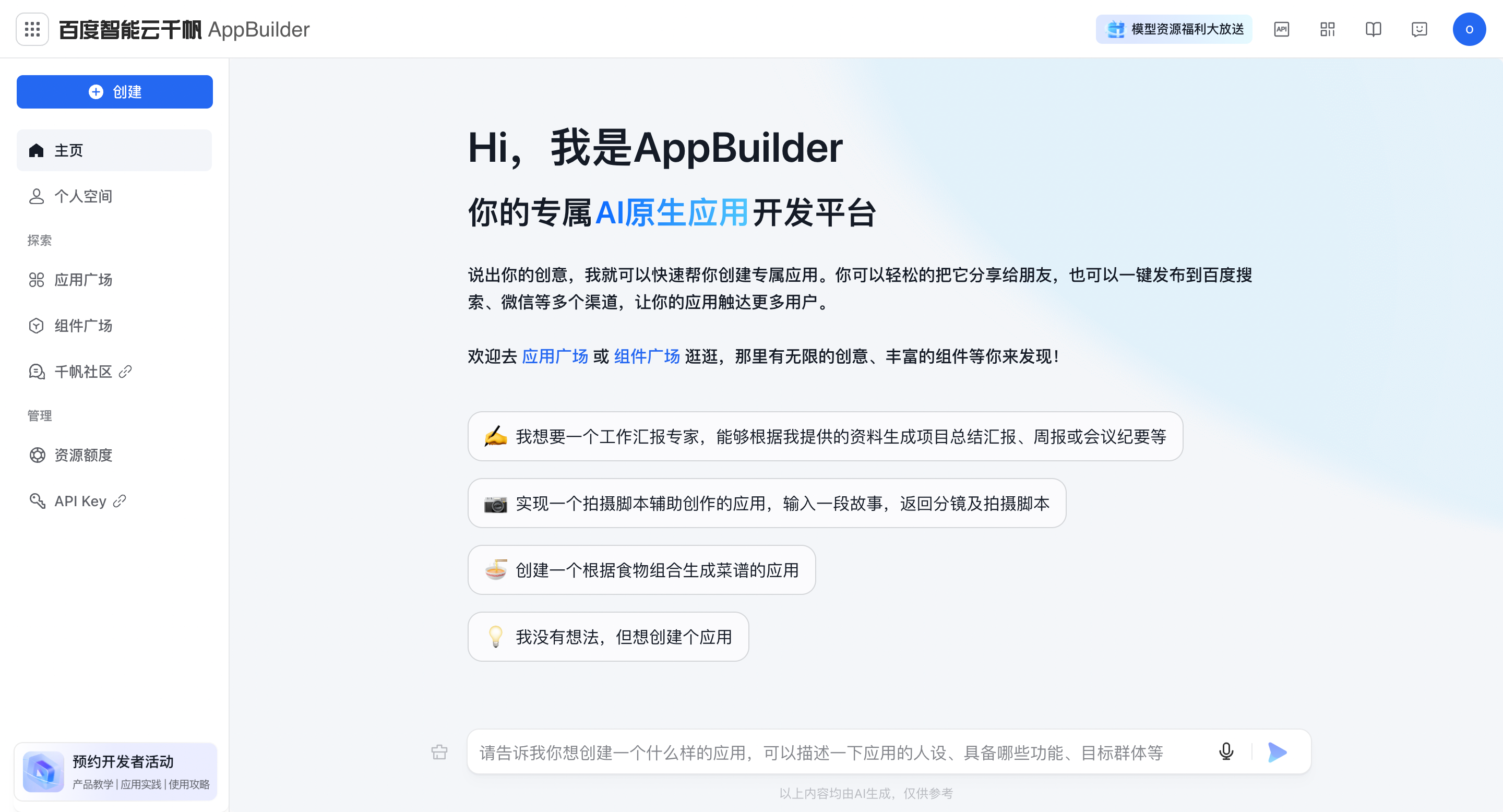Click the 管理 section label
Image resolution: width=1503 pixels, height=812 pixels.
tap(40, 415)
